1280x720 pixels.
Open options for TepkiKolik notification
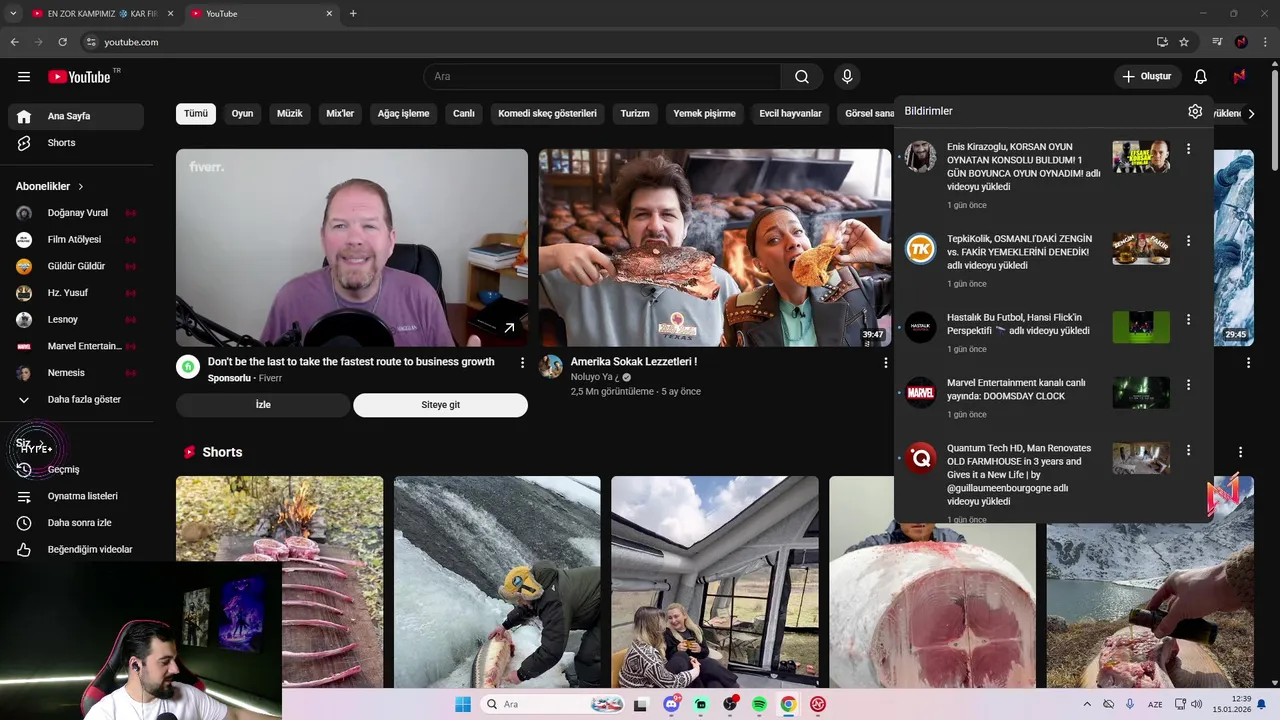click(1188, 241)
